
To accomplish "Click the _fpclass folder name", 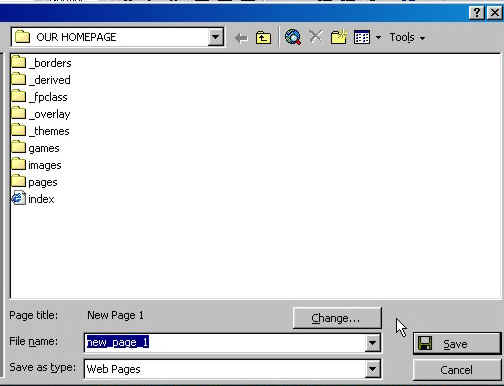I will pyautogui.click(x=48, y=97).
